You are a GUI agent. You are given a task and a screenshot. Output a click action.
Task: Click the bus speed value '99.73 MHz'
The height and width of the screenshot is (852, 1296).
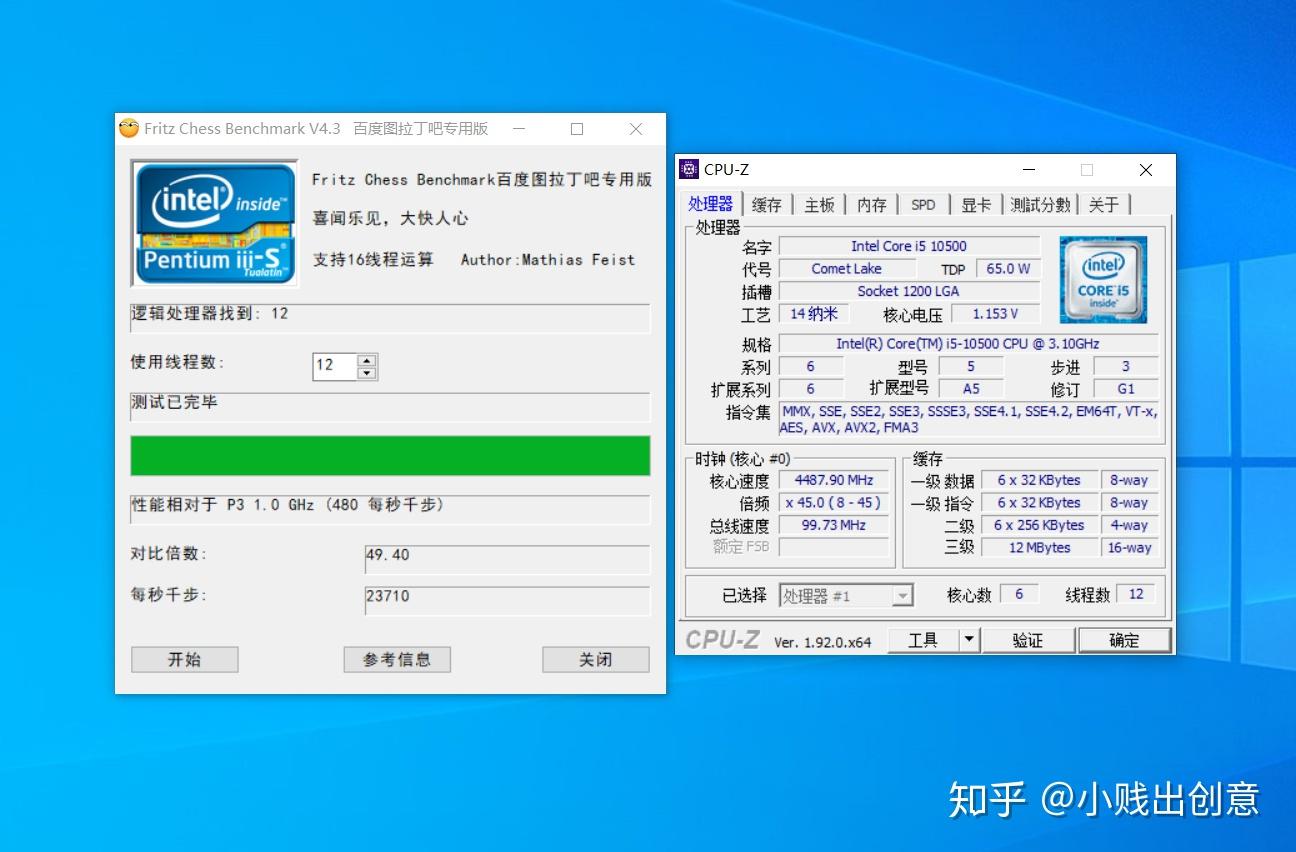(834, 525)
